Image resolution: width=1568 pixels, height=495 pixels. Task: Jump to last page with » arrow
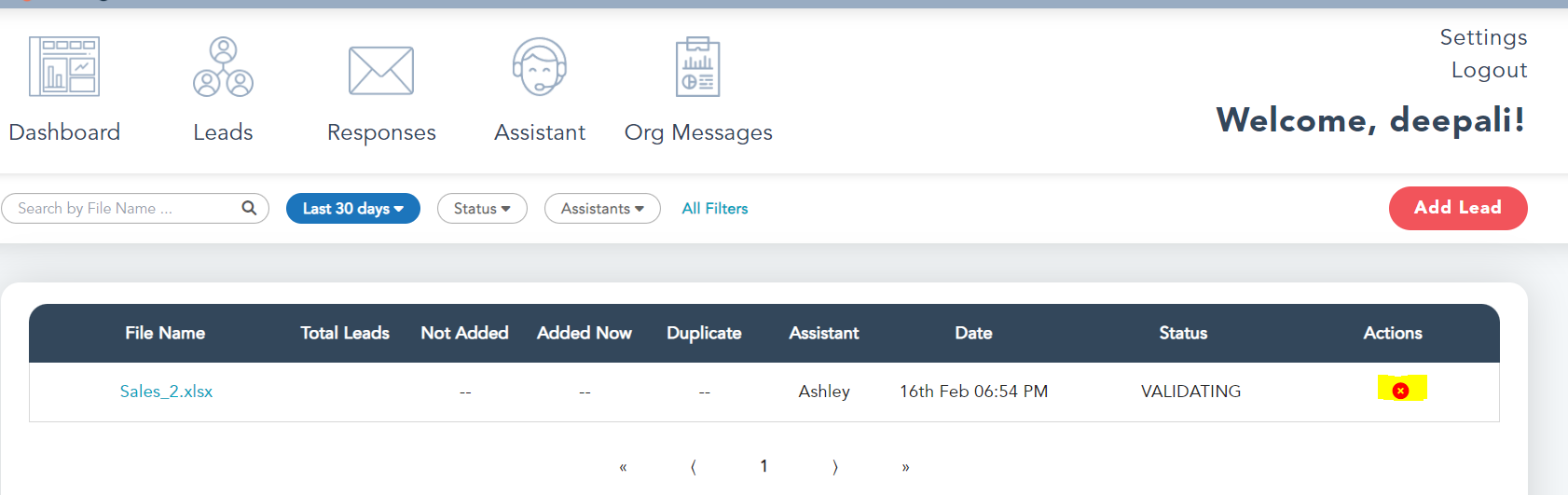905,467
